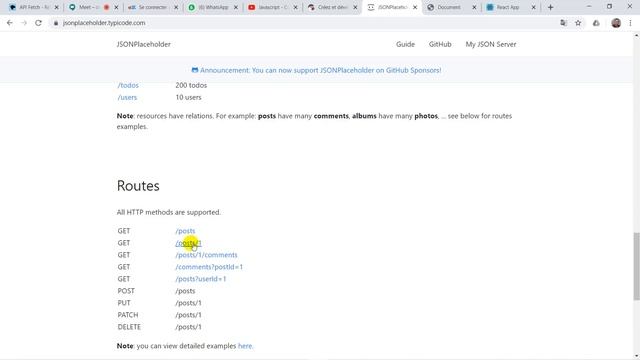640x360 pixels.
Task: Click "All HTTP methods are supported." text
Action: [x=169, y=212]
